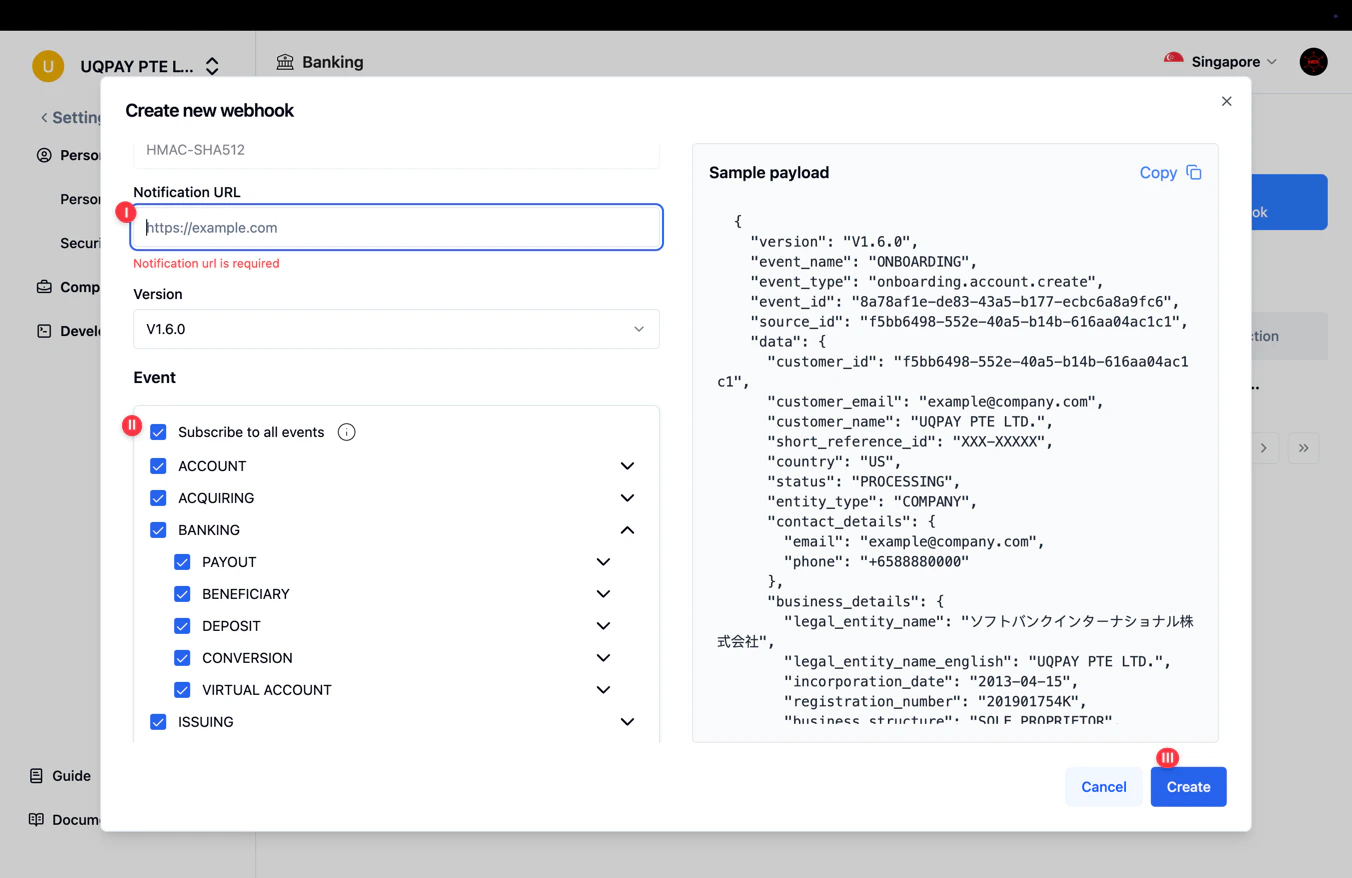Click the Banking icon in the top header
The height and width of the screenshot is (878, 1352).
pyautogui.click(x=285, y=62)
